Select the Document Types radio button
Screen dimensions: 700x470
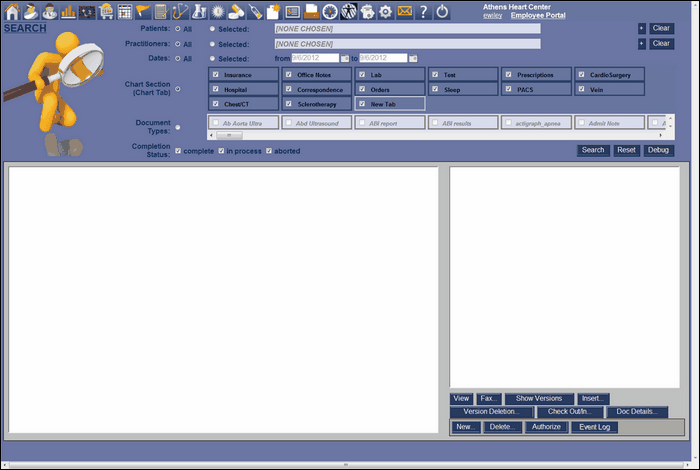tap(178, 127)
